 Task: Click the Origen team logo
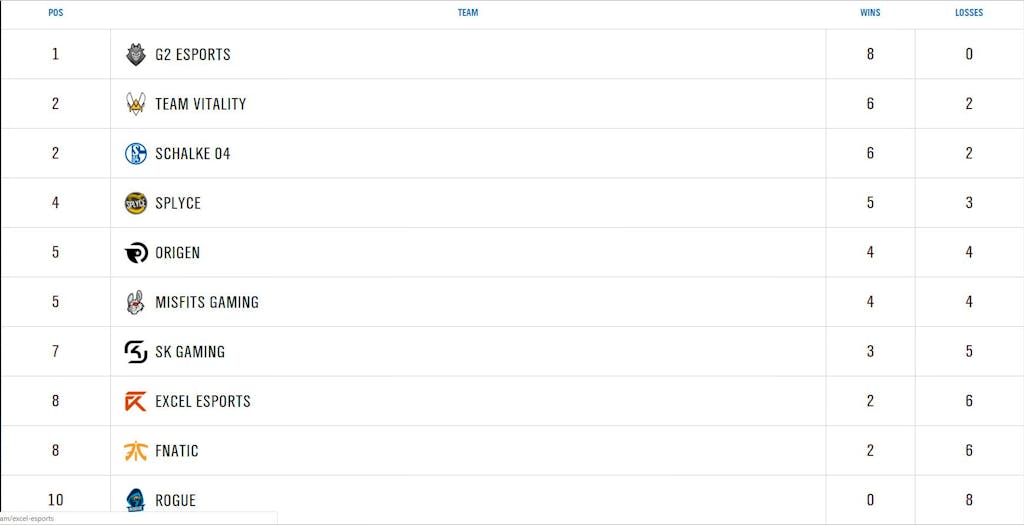[136, 253]
